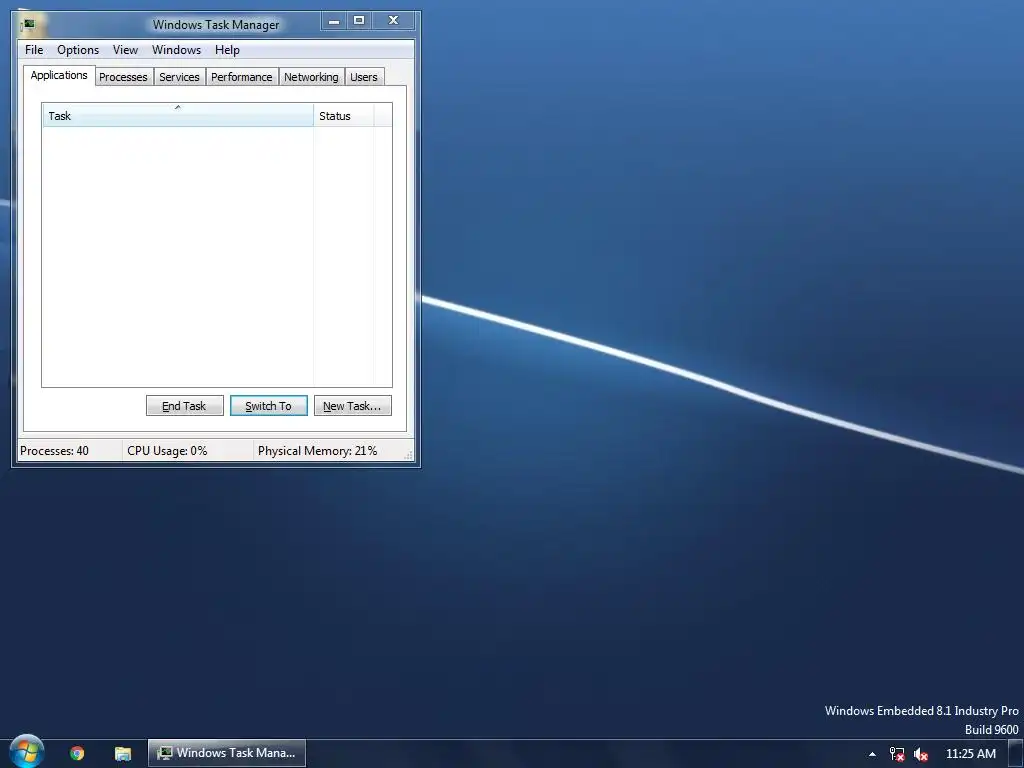Open the Windows menu
Viewport: 1024px width, 768px height.
(x=176, y=50)
